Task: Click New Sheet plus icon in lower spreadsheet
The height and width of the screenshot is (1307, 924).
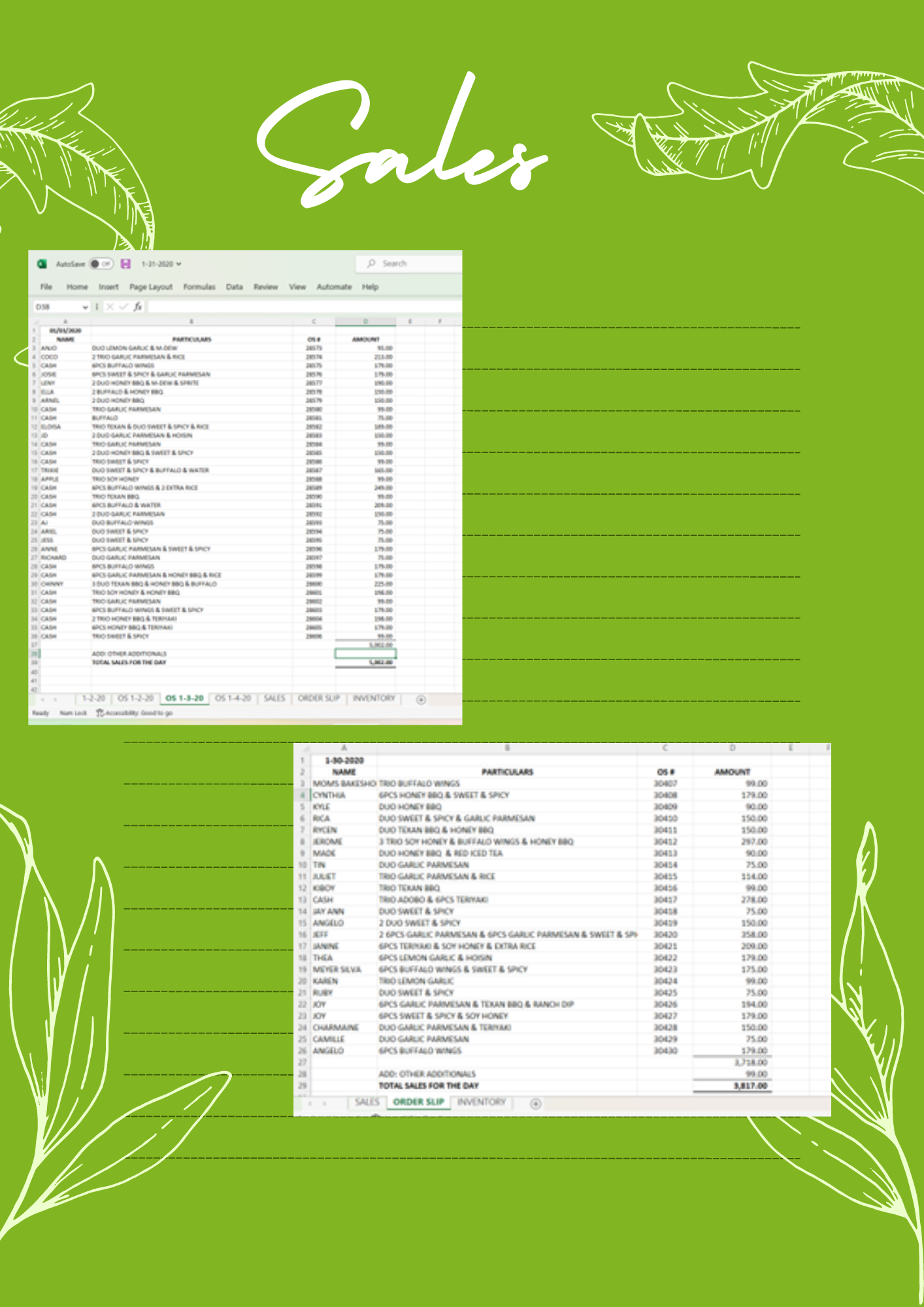Action: (536, 1104)
